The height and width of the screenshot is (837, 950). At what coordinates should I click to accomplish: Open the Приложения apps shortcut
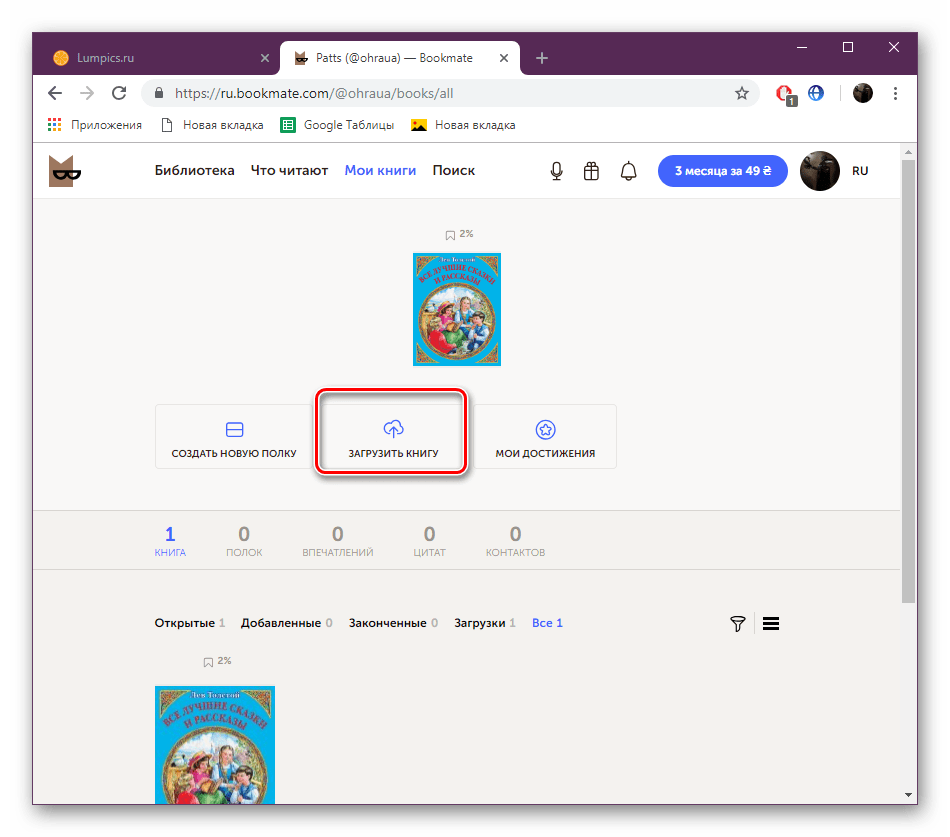[95, 125]
